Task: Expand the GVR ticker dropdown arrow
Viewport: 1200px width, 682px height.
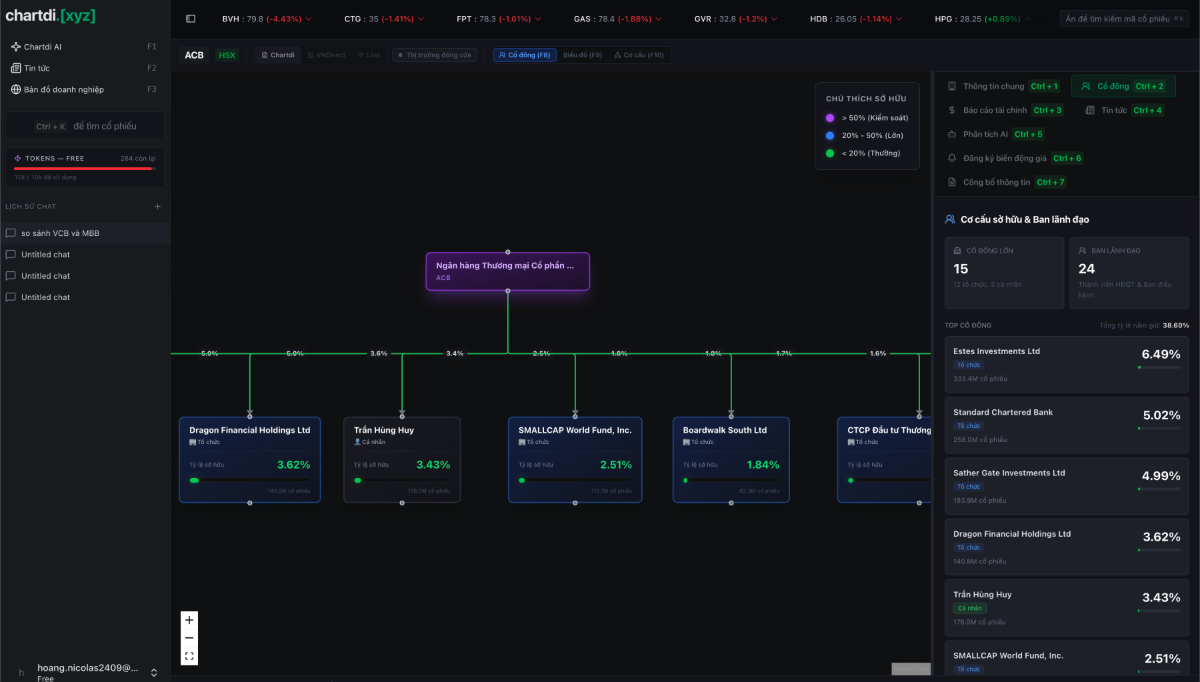Action: [x=774, y=19]
